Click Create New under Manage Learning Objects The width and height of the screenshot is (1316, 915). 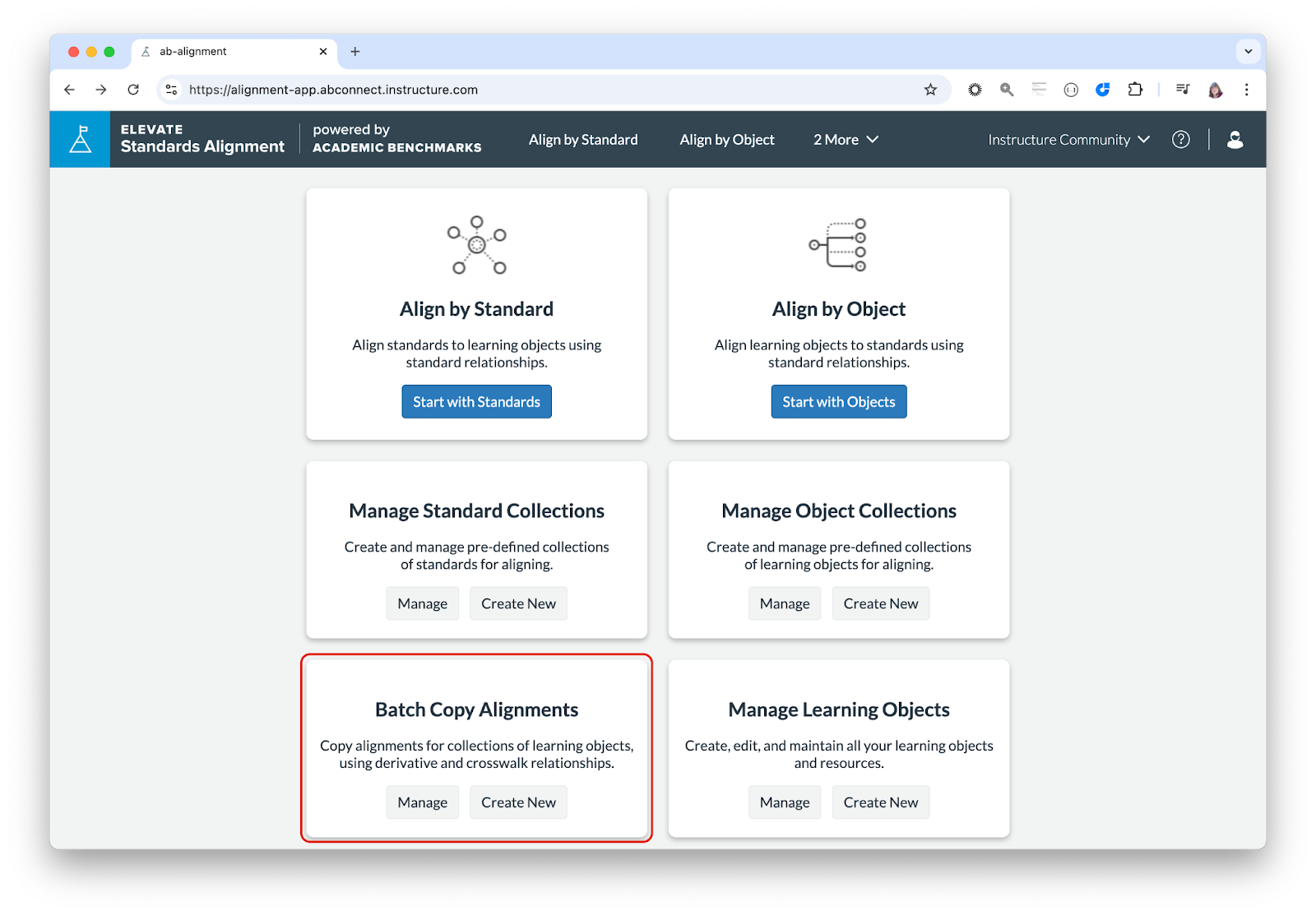click(881, 802)
